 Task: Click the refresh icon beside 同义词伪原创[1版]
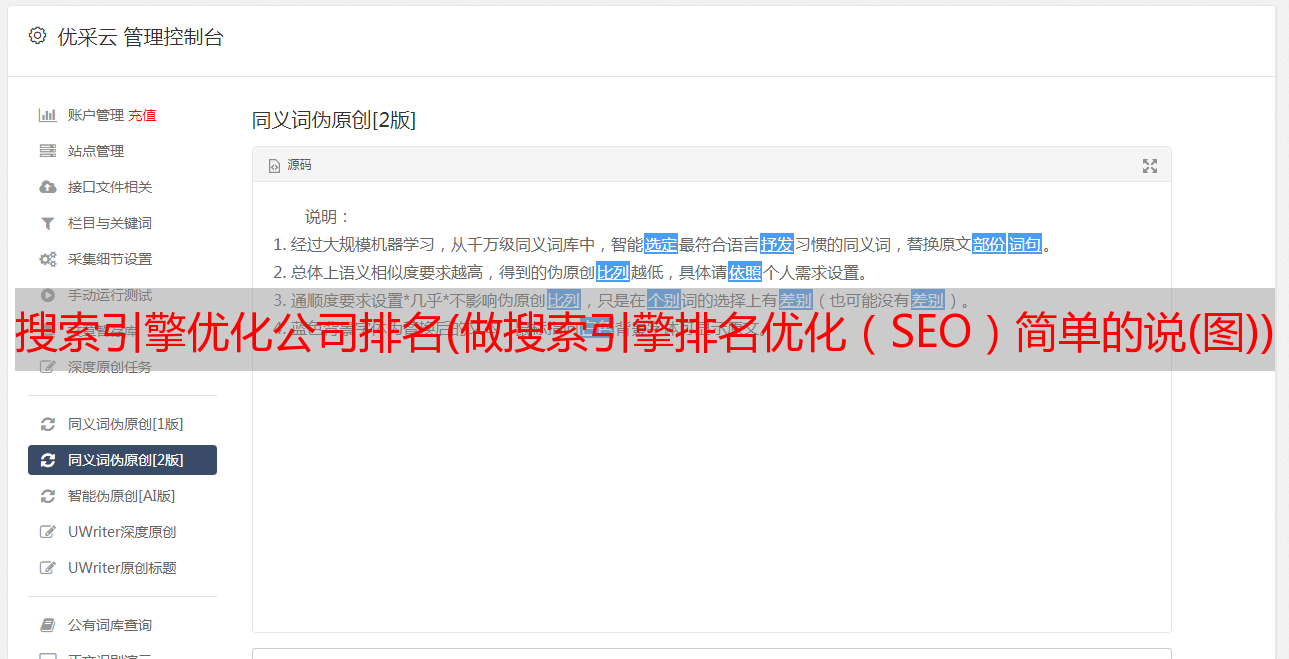click(47, 424)
